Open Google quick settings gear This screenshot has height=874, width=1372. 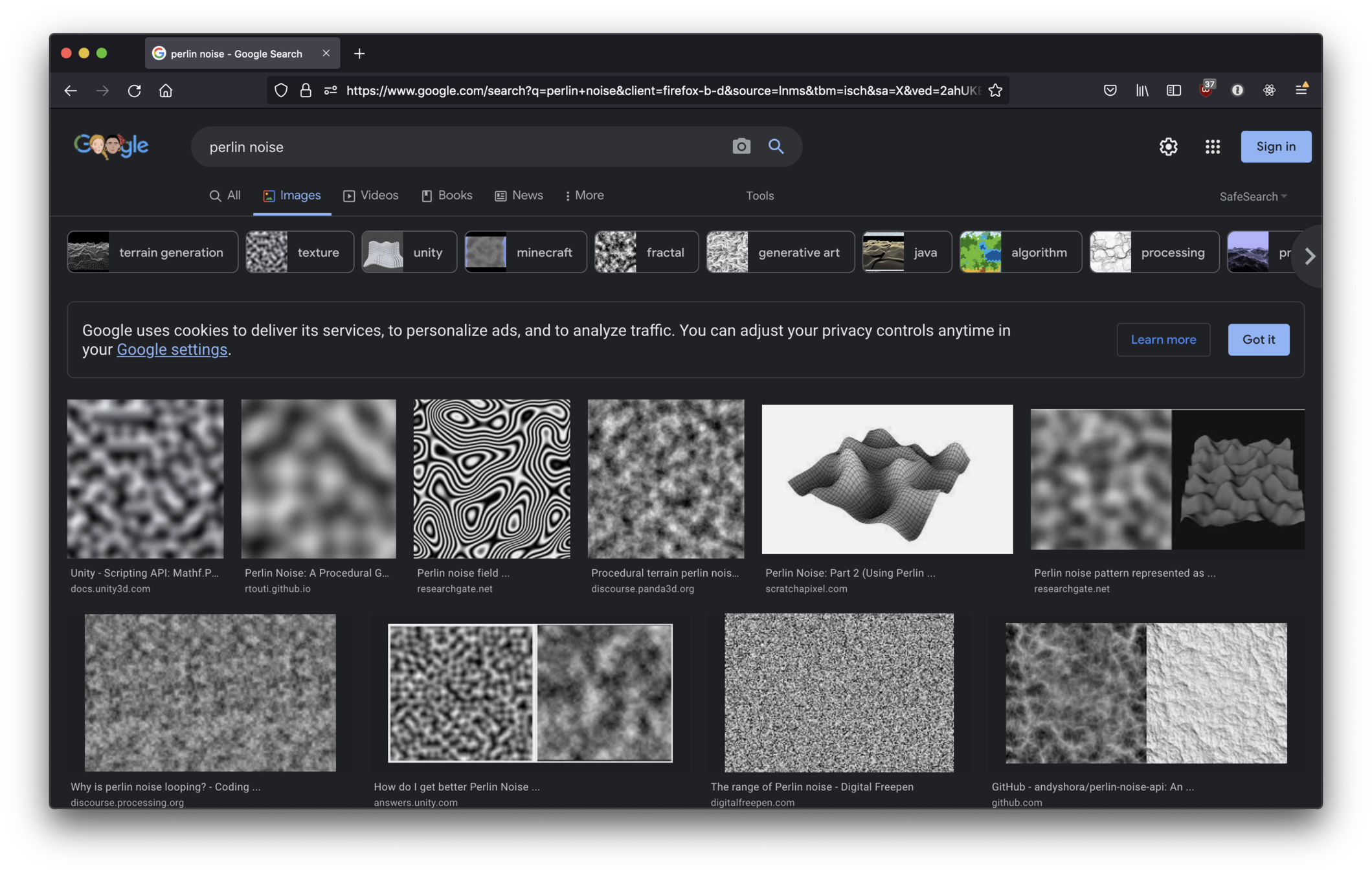coord(1168,146)
